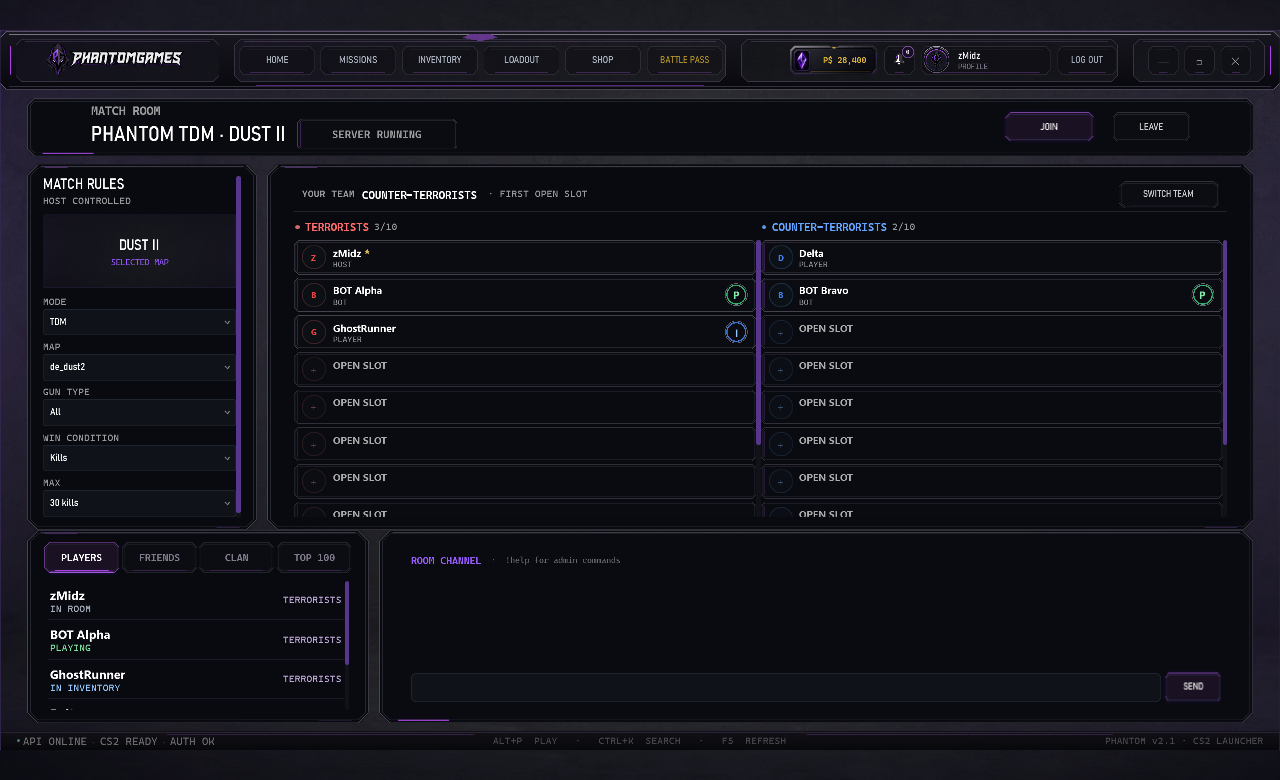Click the 'F5 REFRESH' shortcut hint
The width and height of the screenshot is (1280, 780).
tap(753, 742)
